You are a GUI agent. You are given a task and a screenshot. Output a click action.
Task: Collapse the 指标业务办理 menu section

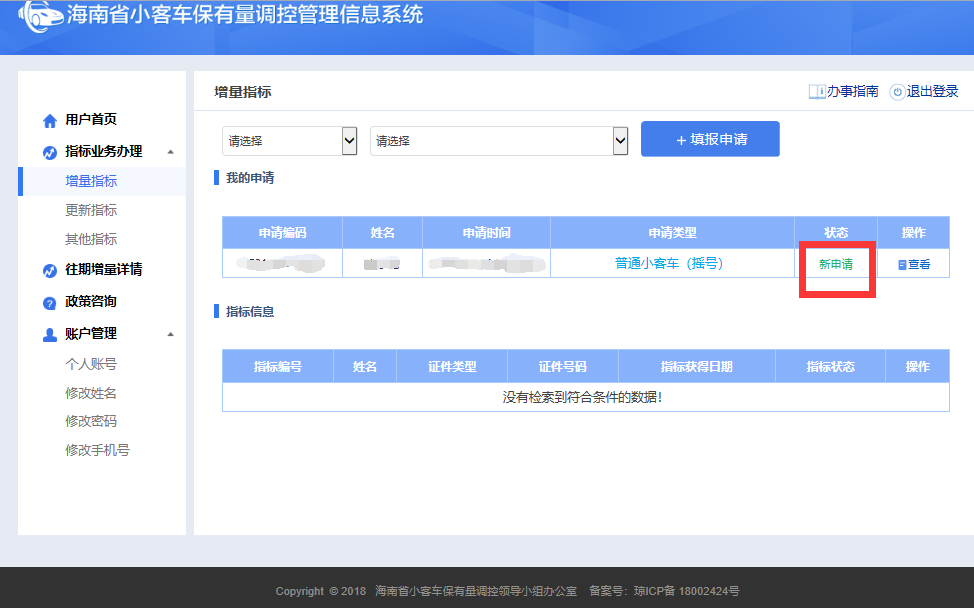pos(170,152)
